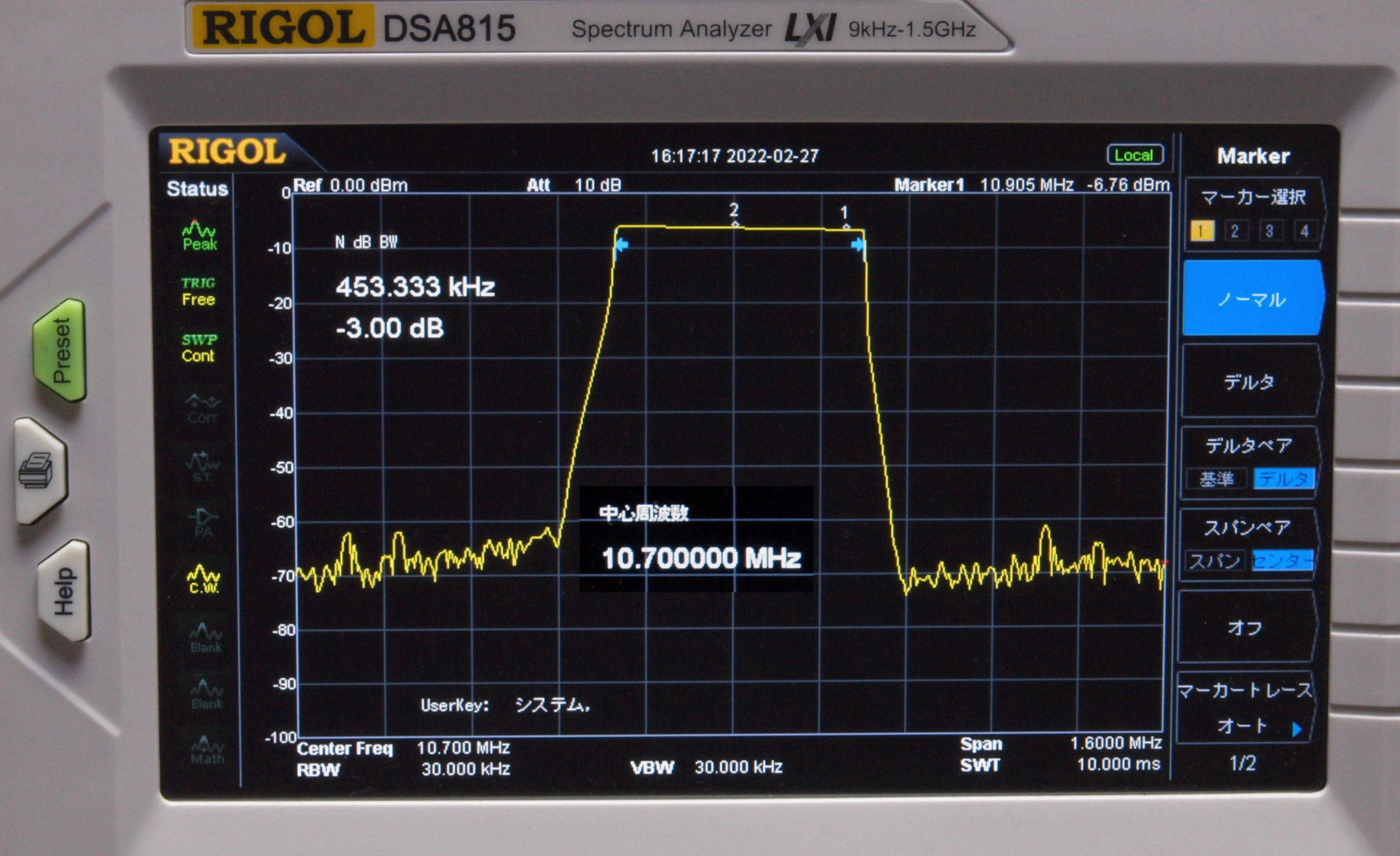Click the dimmed PA preamplifier icon
The width and height of the screenshot is (1400, 856).
204,522
